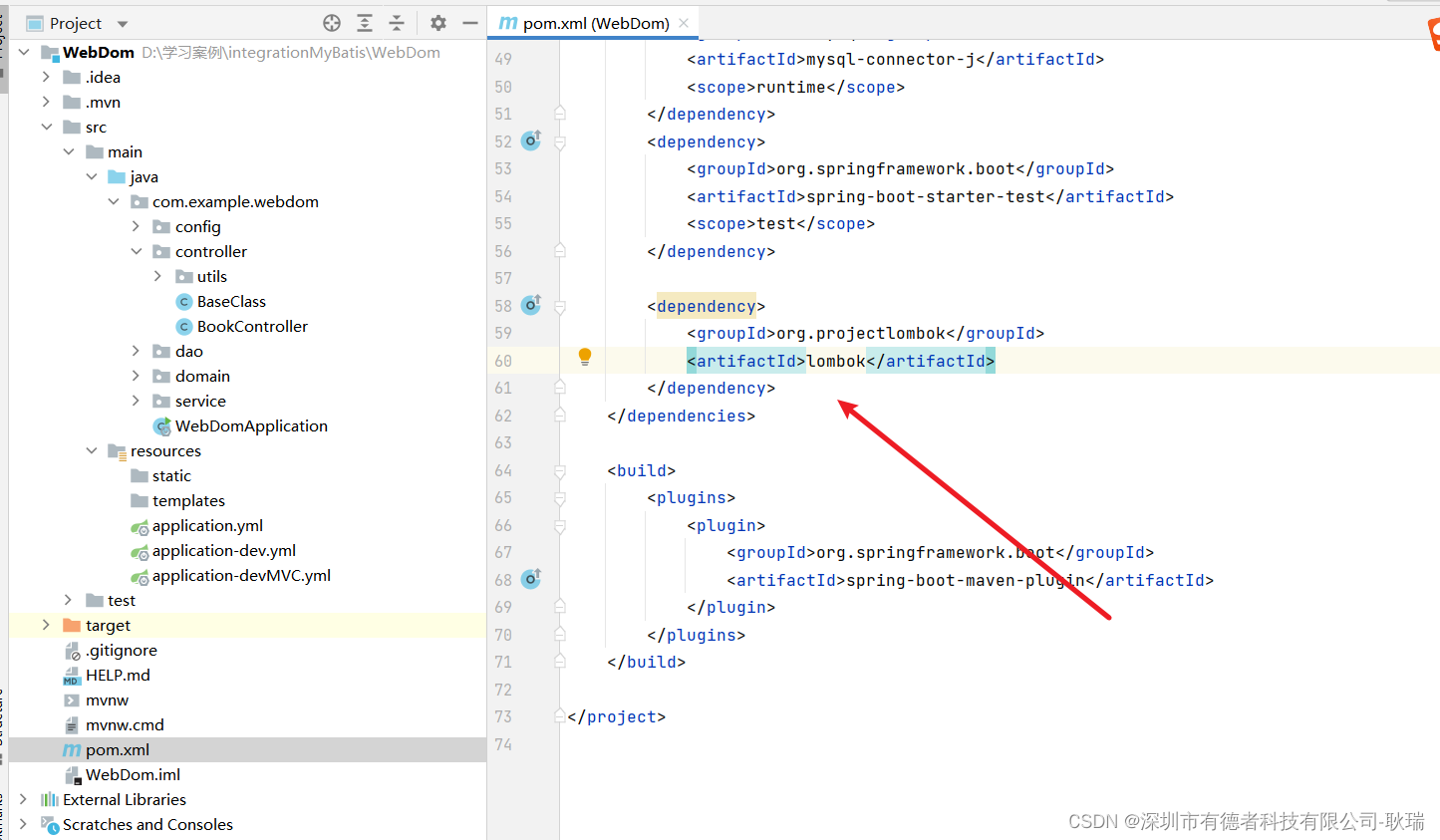This screenshot has width=1440, height=840.
Task: Expand the test folder
Action: [69, 600]
